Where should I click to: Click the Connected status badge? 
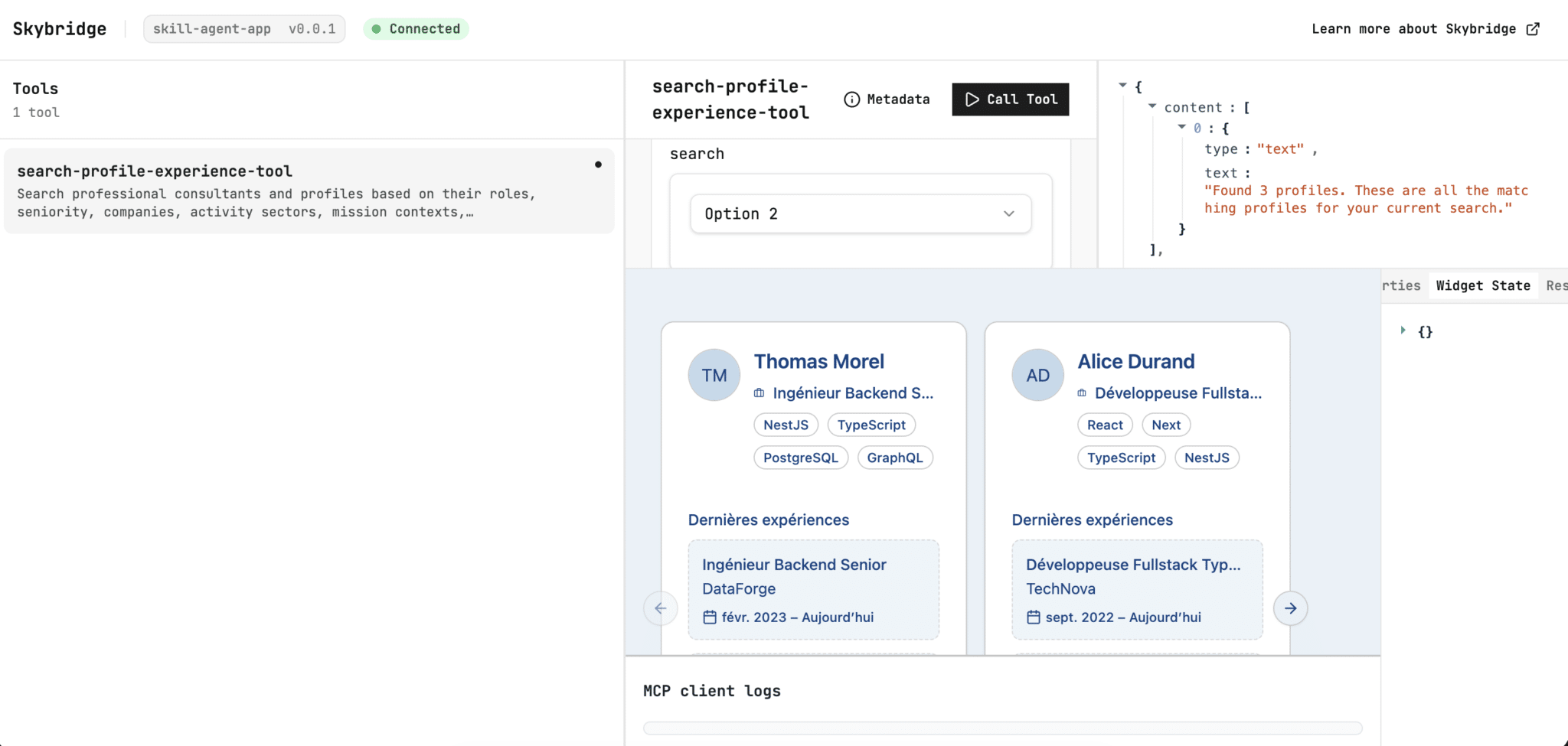pos(416,29)
